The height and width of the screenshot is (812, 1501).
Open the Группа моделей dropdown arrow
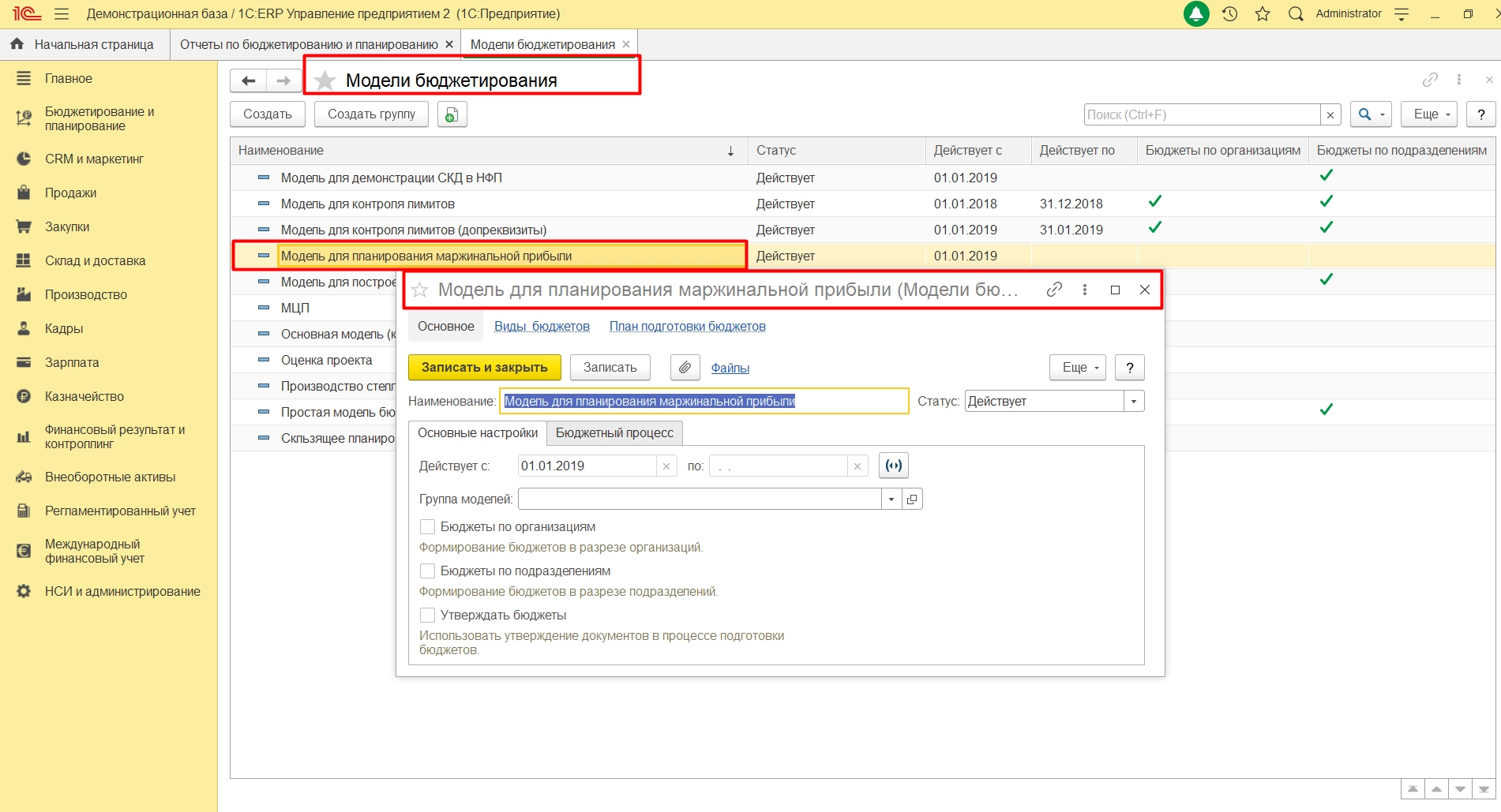click(891, 500)
